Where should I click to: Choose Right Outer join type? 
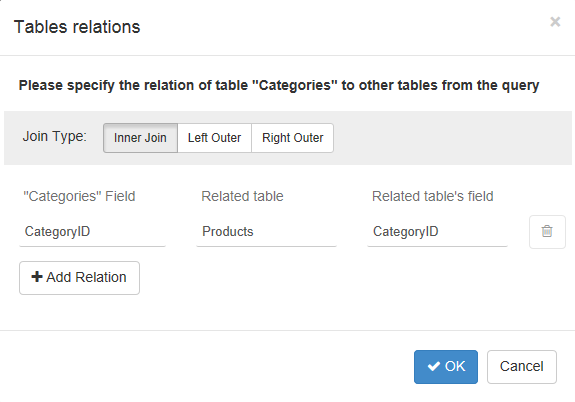point(293,138)
